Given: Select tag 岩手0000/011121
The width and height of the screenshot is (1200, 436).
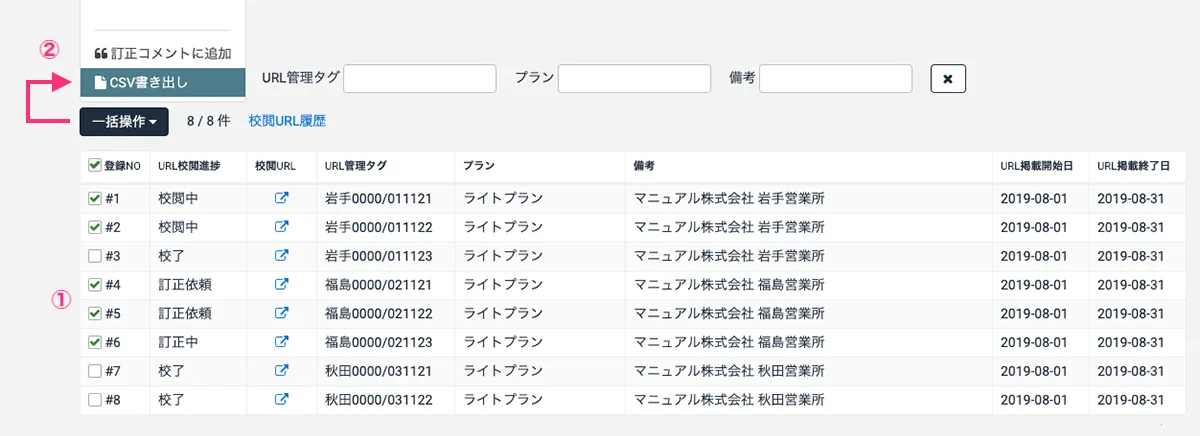Looking at the screenshot, I should pyautogui.click(x=379, y=199).
